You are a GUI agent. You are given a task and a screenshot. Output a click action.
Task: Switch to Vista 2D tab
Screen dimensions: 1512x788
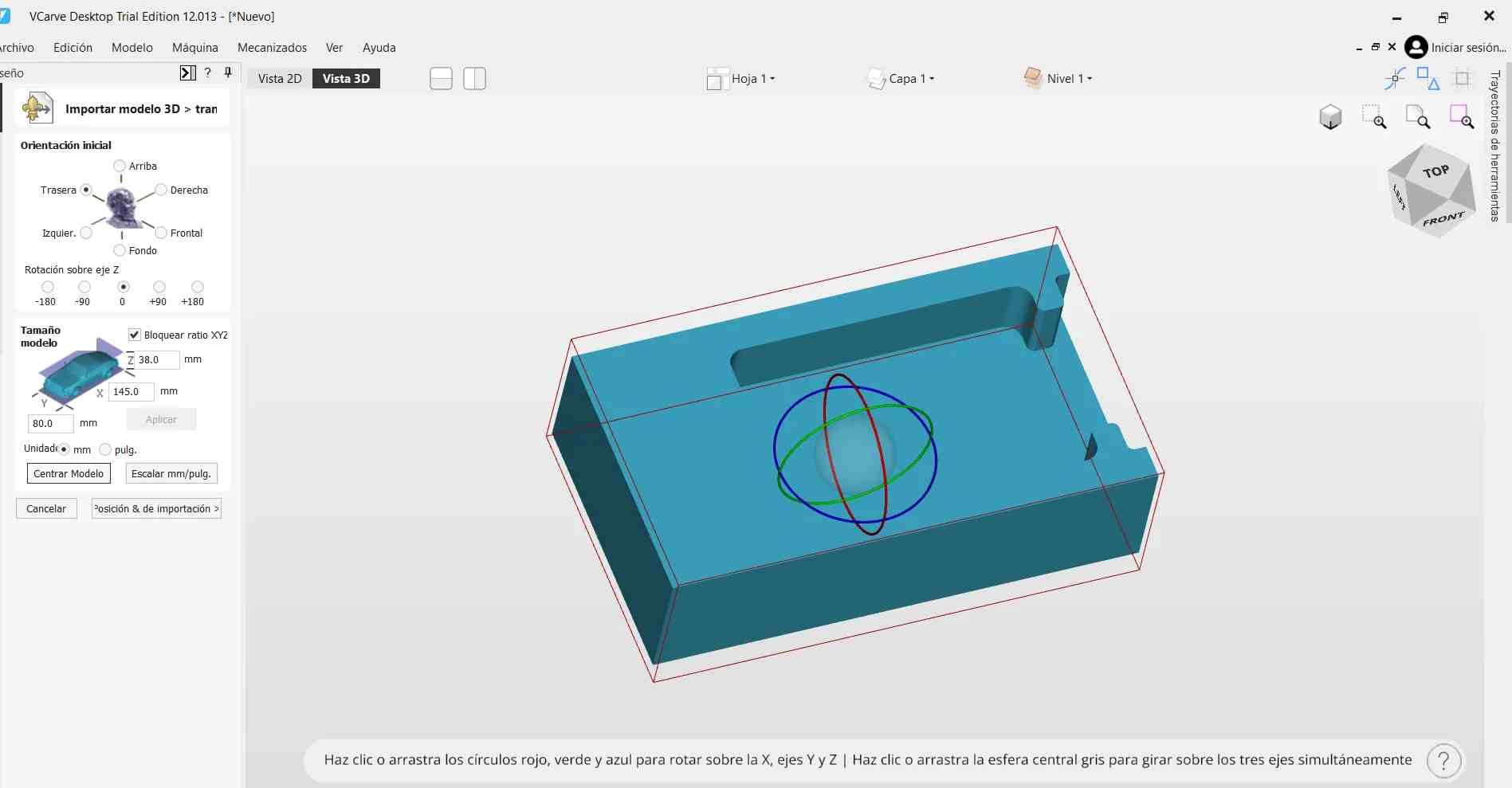coord(280,78)
